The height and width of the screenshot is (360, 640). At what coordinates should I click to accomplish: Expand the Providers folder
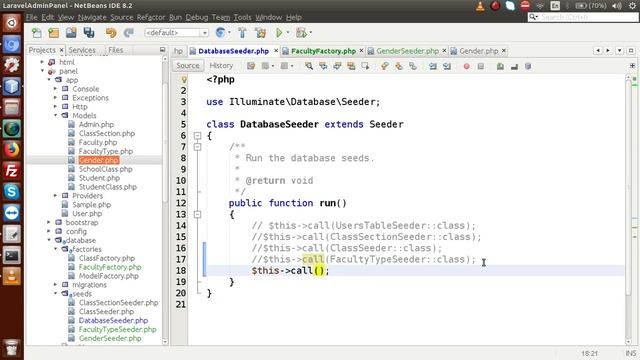pyautogui.click(x=55, y=196)
